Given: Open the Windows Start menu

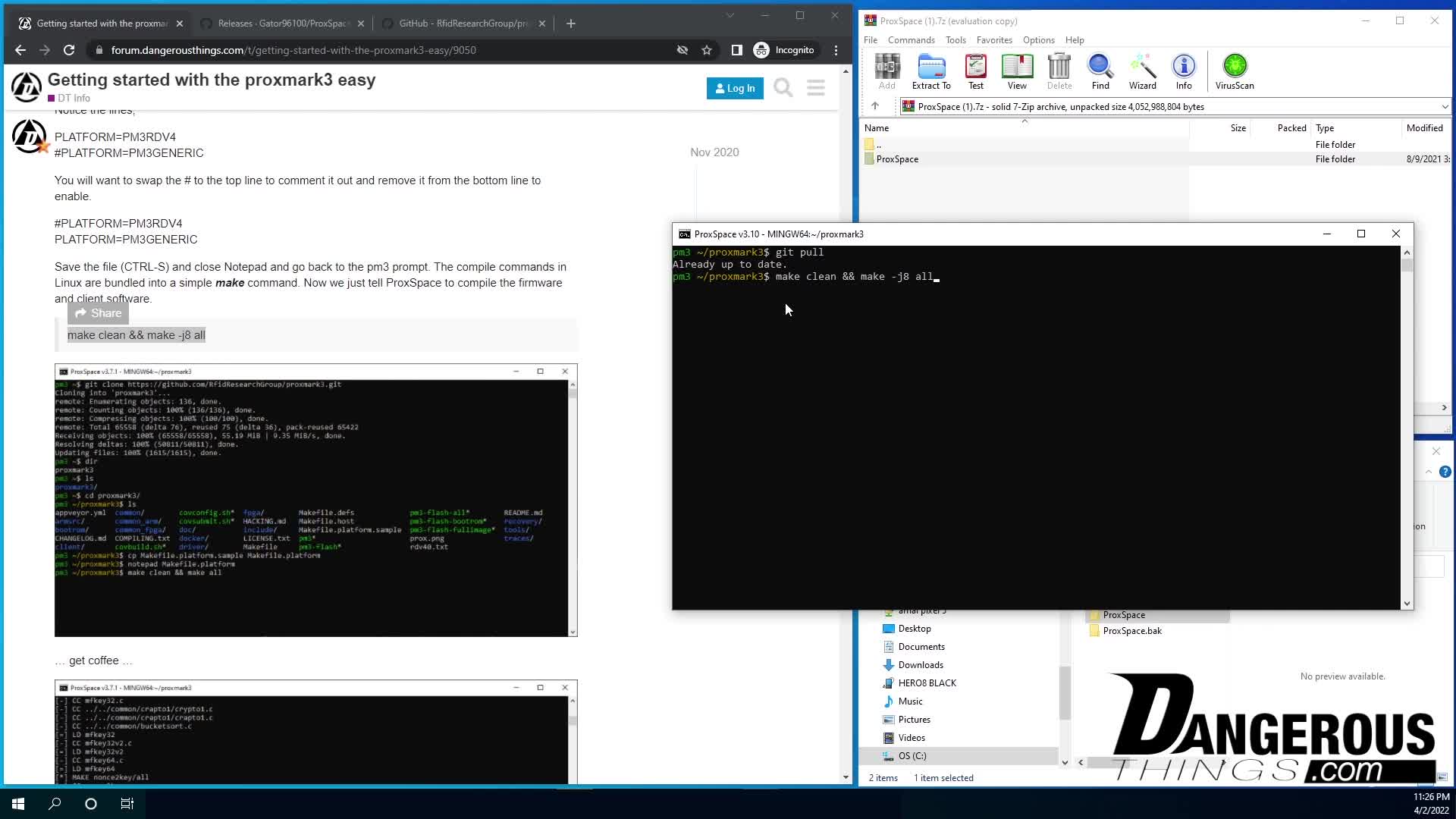Looking at the screenshot, I should (x=18, y=803).
